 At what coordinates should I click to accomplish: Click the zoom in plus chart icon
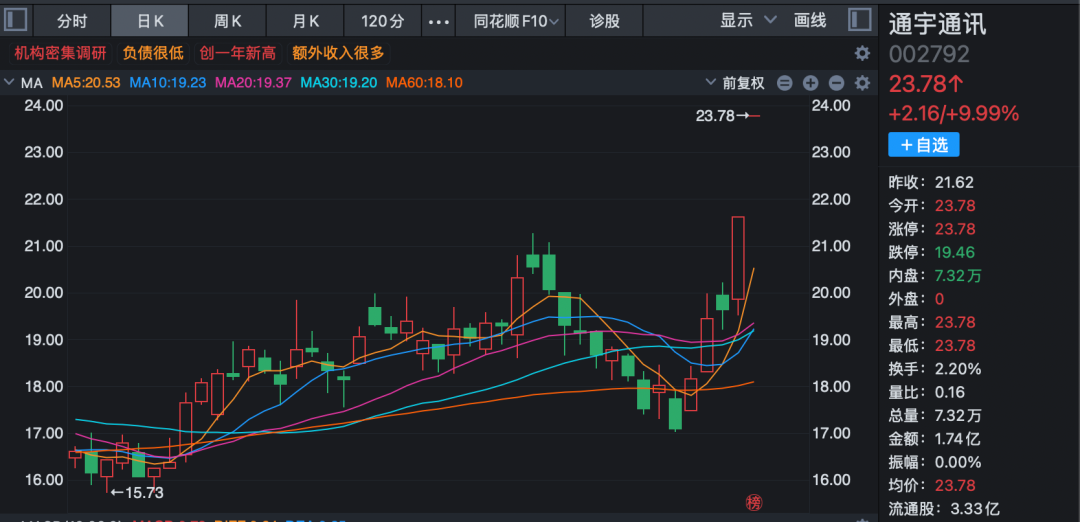point(810,83)
